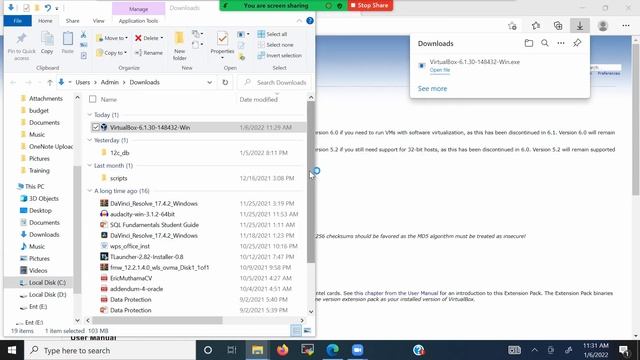The image size is (640, 360).
Task: Click search icon in Edge Downloads panel
Action: pyautogui.click(x=544, y=43)
